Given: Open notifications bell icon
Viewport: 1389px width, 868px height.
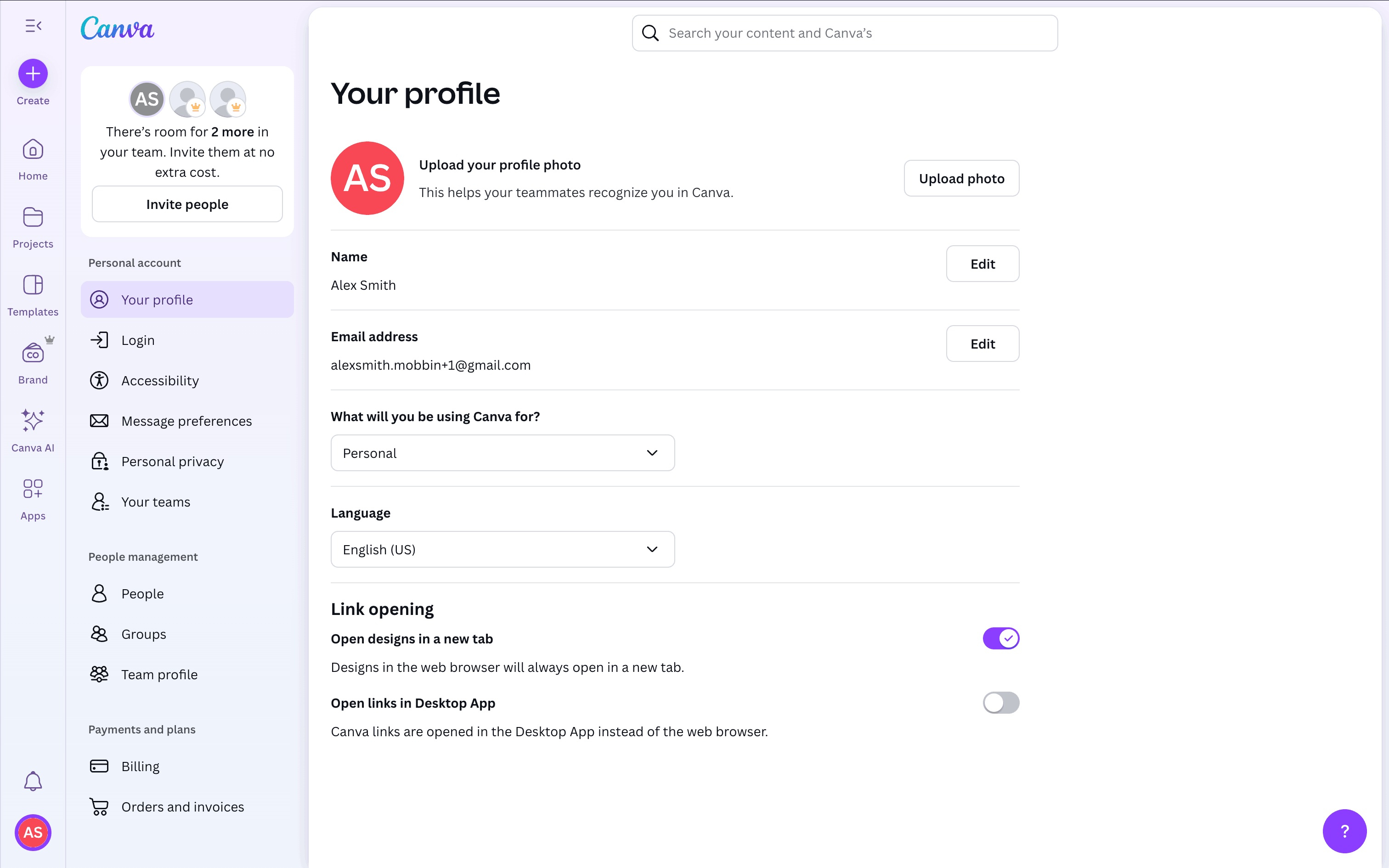Looking at the screenshot, I should [33, 781].
